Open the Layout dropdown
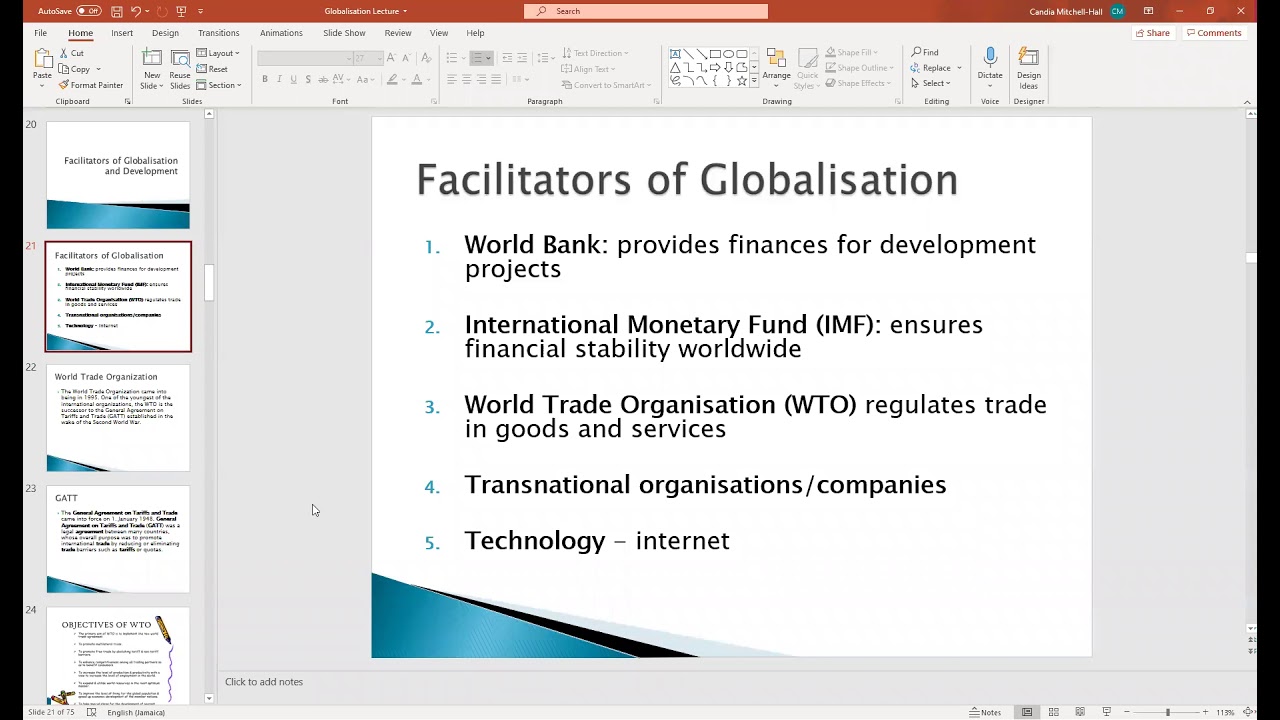Viewport: 1280px width, 720px height. (x=218, y=53)
